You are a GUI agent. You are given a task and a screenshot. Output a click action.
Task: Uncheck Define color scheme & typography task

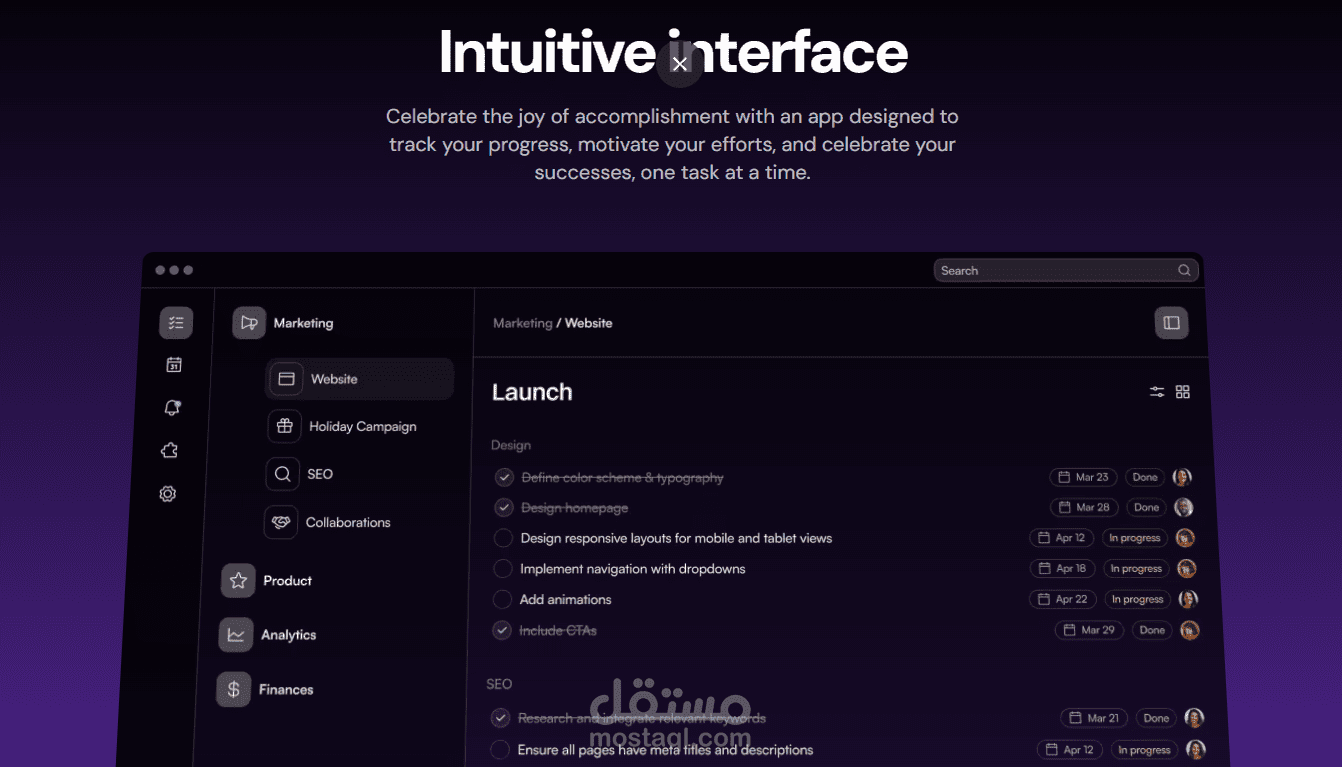[504, 478]
